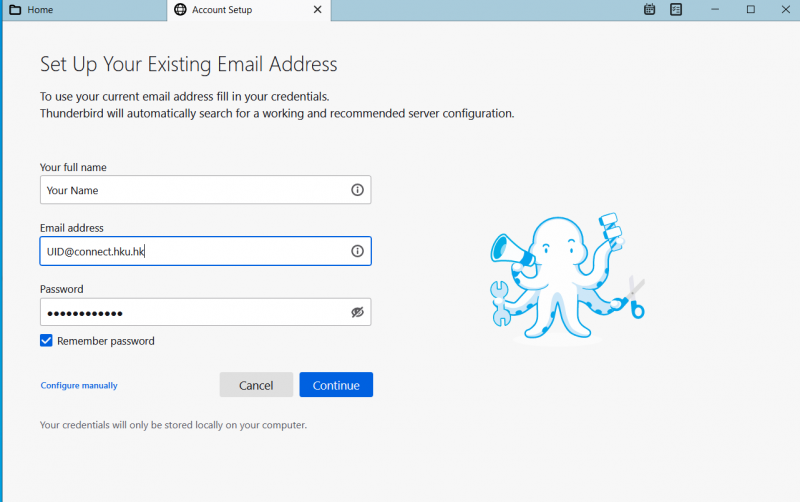
Task: Open the tasks icon in title bar
Action: pos(676,9)
